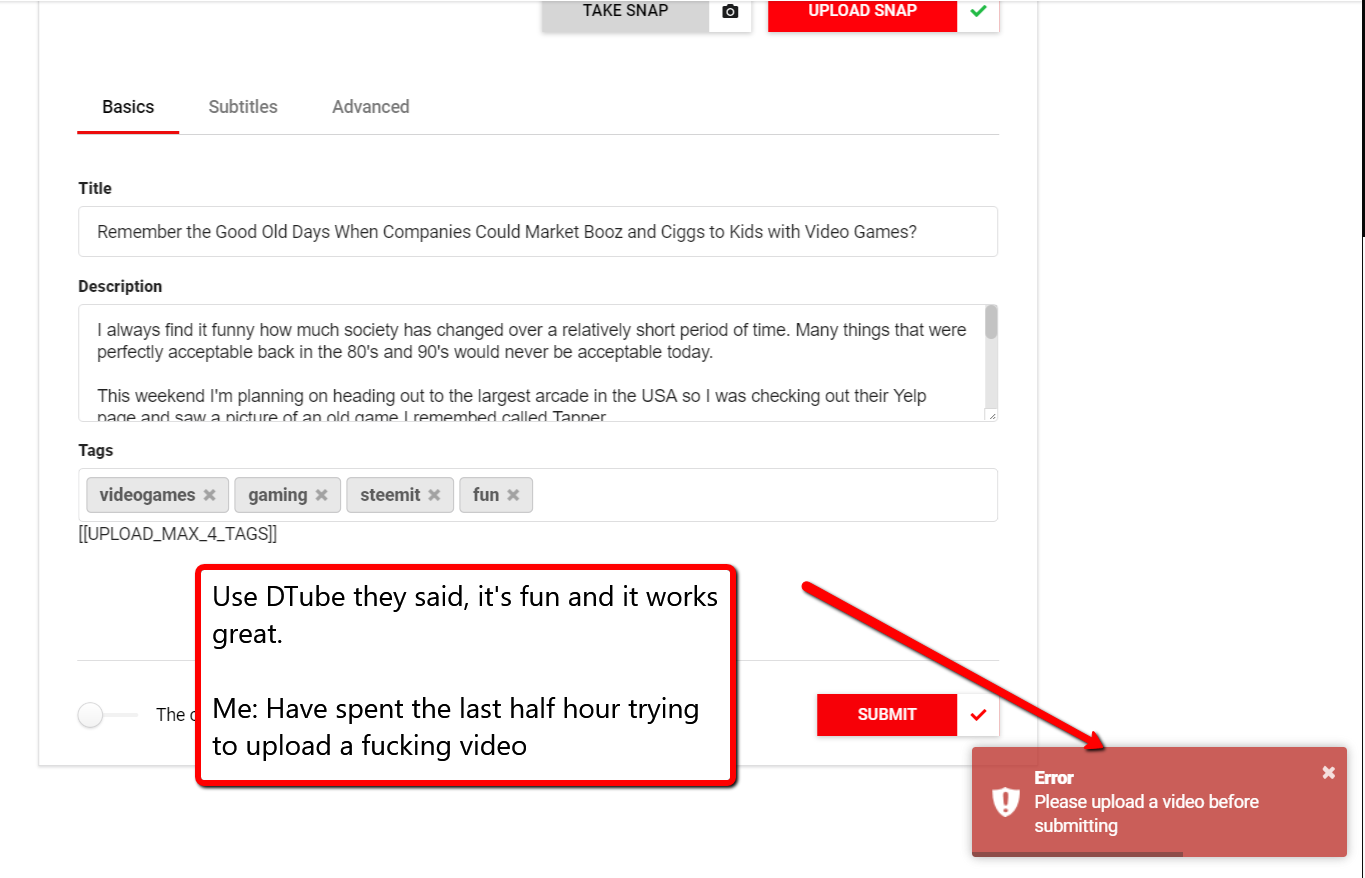Screen dimensions: 1365x878
Task: Toggle the switch at the bottom left
Action: point(107,715)
